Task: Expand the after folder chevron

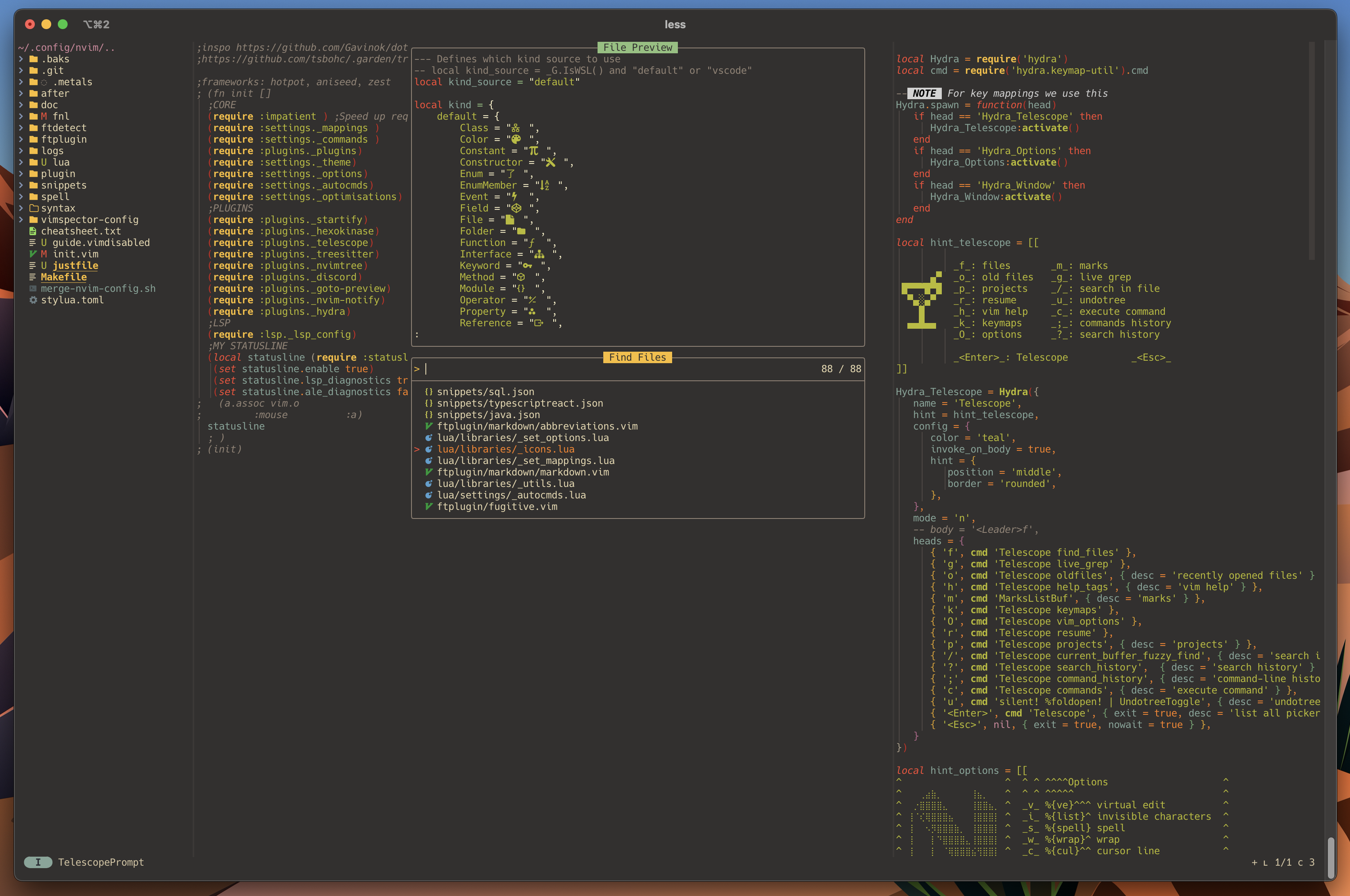Action: pos(21,94)
